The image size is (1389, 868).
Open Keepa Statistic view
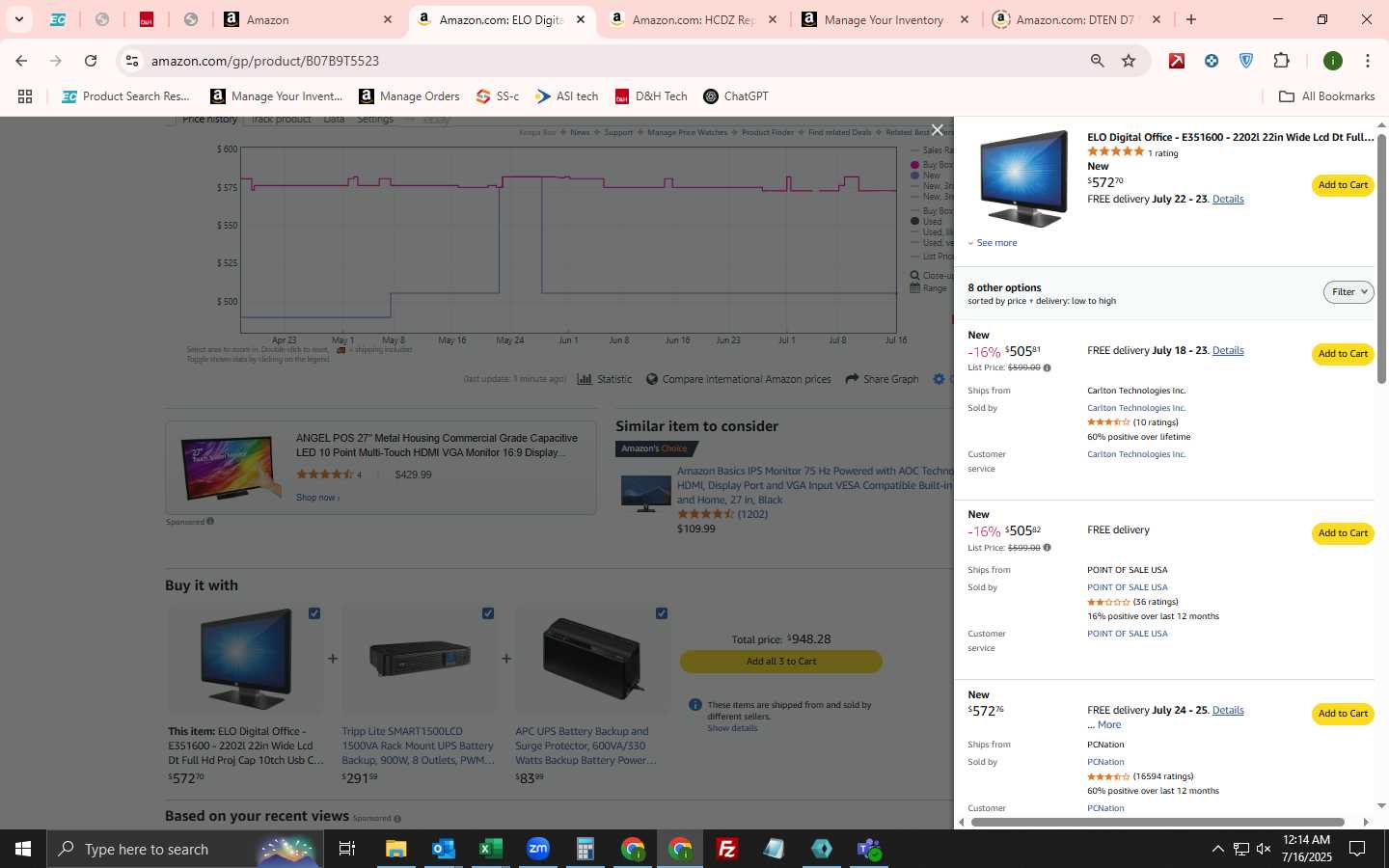tap(605, 379)
